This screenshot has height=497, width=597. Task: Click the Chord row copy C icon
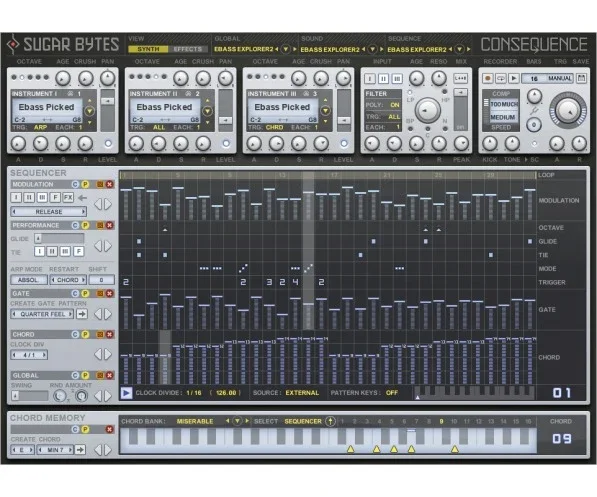tap(75, 334)
